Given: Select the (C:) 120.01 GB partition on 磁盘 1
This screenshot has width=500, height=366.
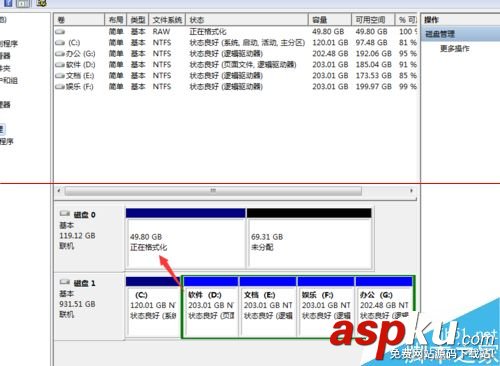Looking at the screenshot, I should coord(153,307).
